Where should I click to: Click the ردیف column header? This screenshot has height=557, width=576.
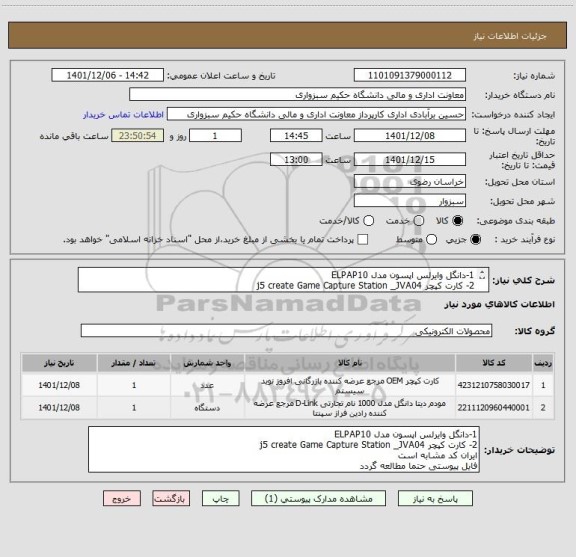click(x=543, y=363)
